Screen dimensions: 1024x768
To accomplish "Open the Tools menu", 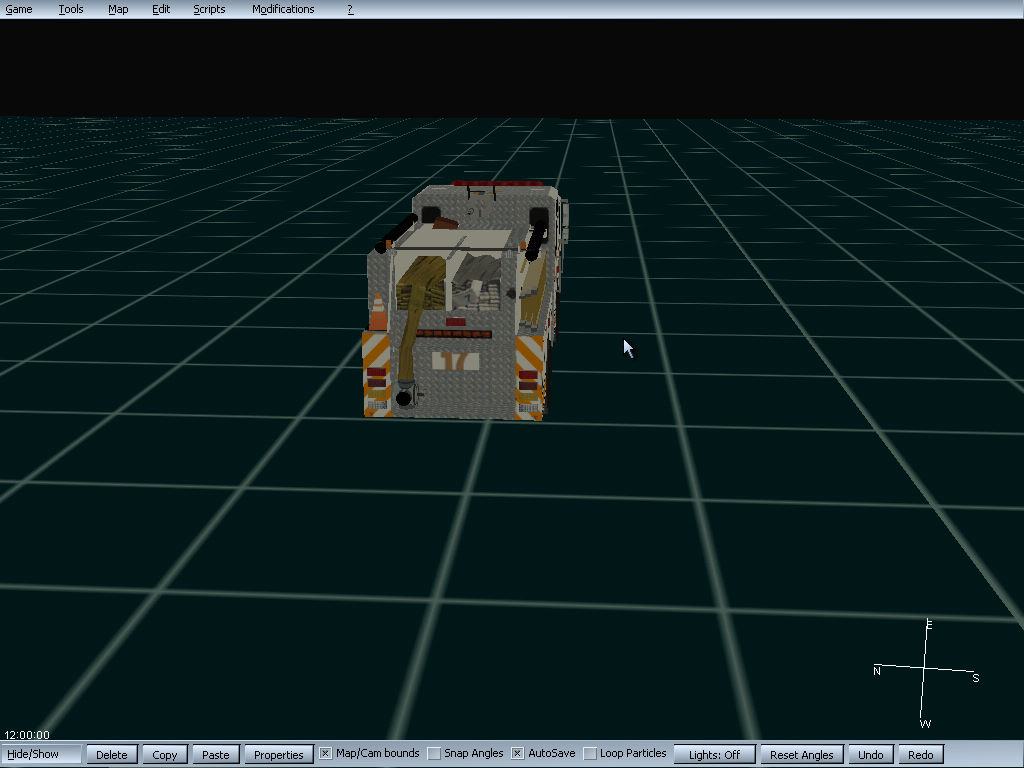I will [71, 9].
